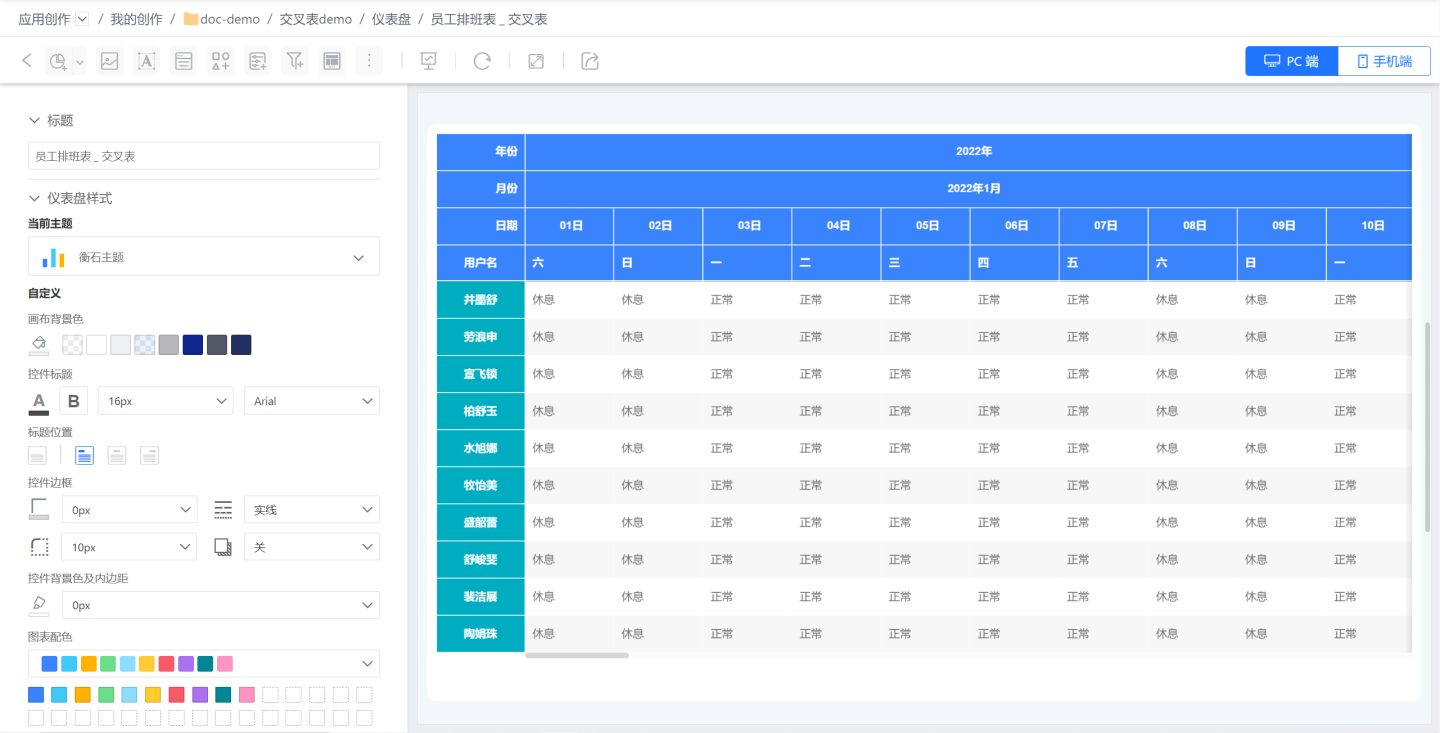This screenshot has width=1440, height=733.
Task: Click the back arrow in the toolbar
Action: [x=27, y=61]
